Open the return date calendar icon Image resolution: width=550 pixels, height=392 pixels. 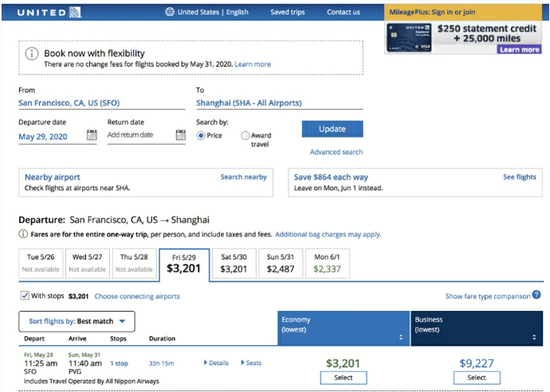coord(181,135)
